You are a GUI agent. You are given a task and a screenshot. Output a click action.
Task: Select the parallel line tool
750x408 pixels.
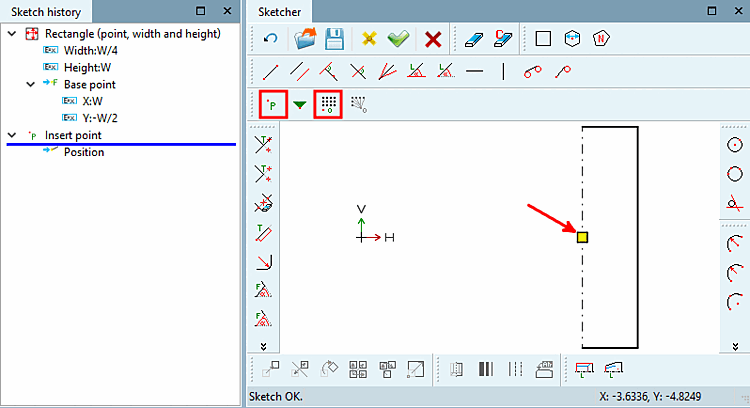tap(299, 72)
